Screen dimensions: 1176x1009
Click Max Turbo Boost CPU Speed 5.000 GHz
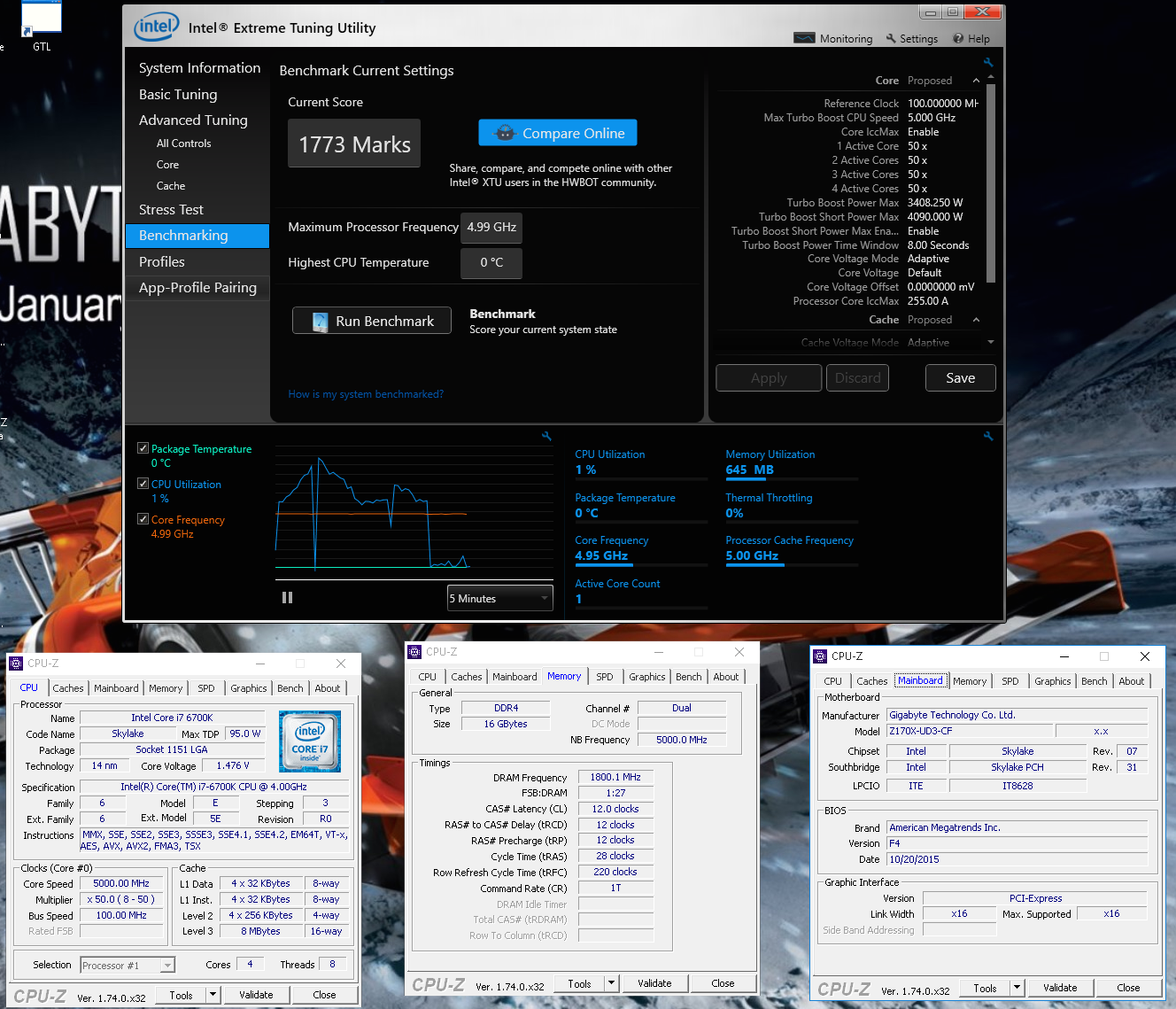point(932,118)
